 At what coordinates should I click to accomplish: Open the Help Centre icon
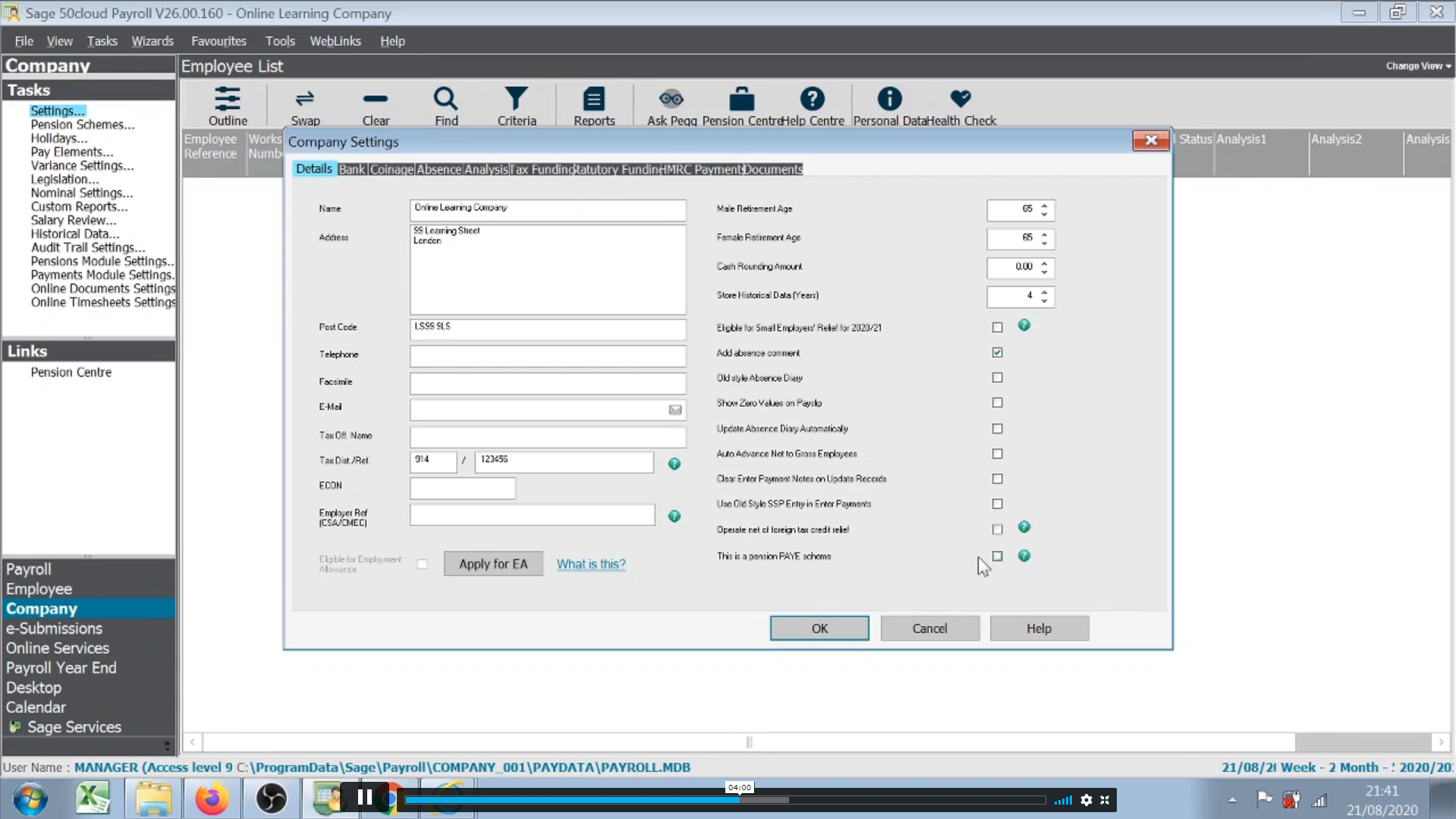click(x=813, y=106)
